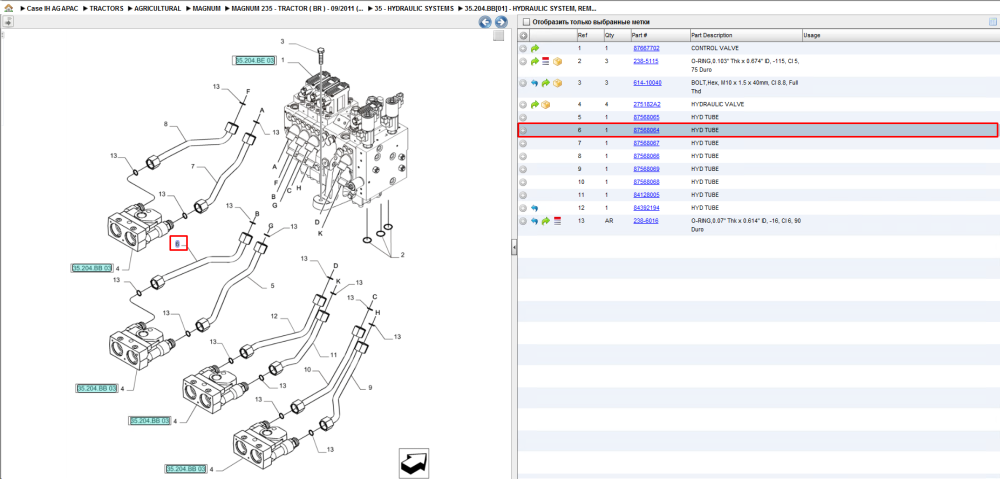Click green arrow icon for part 238-5115
The image size is (1000, 479).
(x=535, y=61)
